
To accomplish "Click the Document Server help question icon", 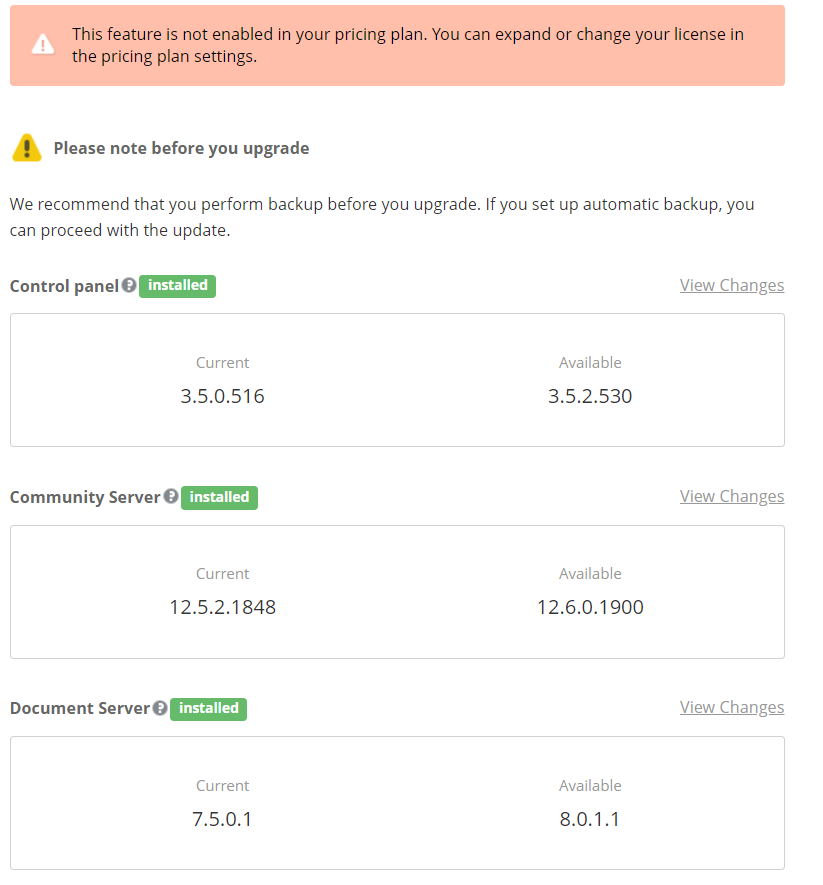I will 160,708.
